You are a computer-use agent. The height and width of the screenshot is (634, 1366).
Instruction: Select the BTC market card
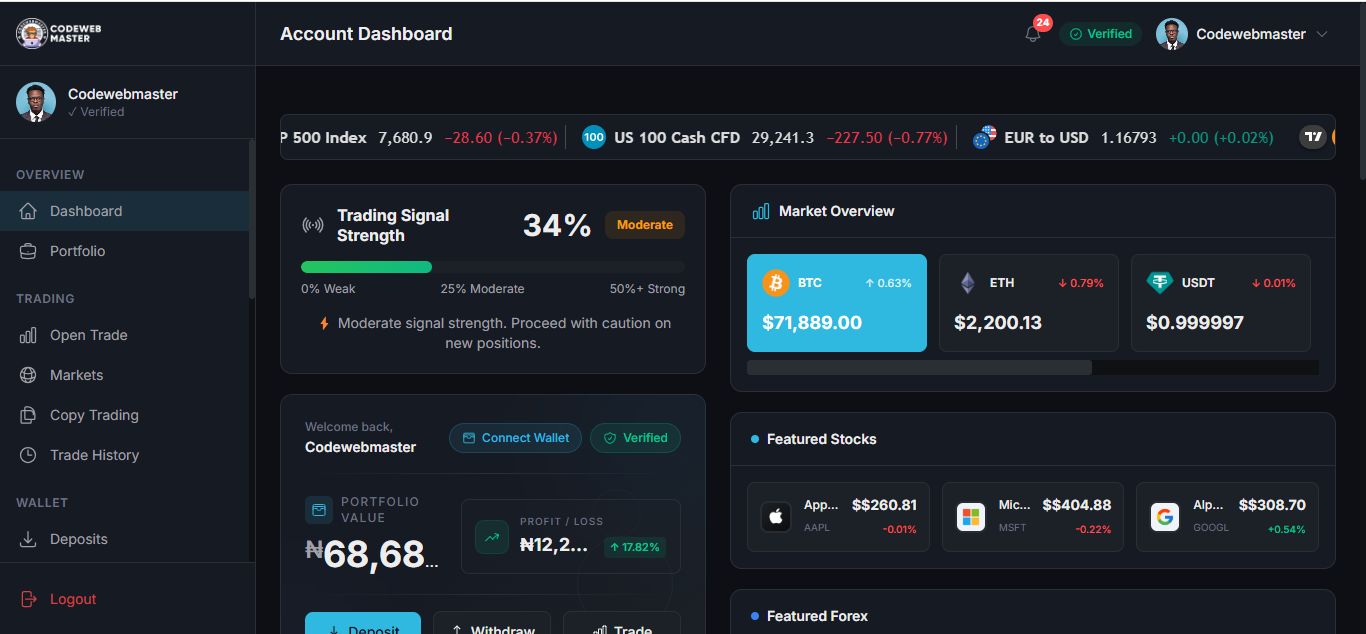coord(837,303)
